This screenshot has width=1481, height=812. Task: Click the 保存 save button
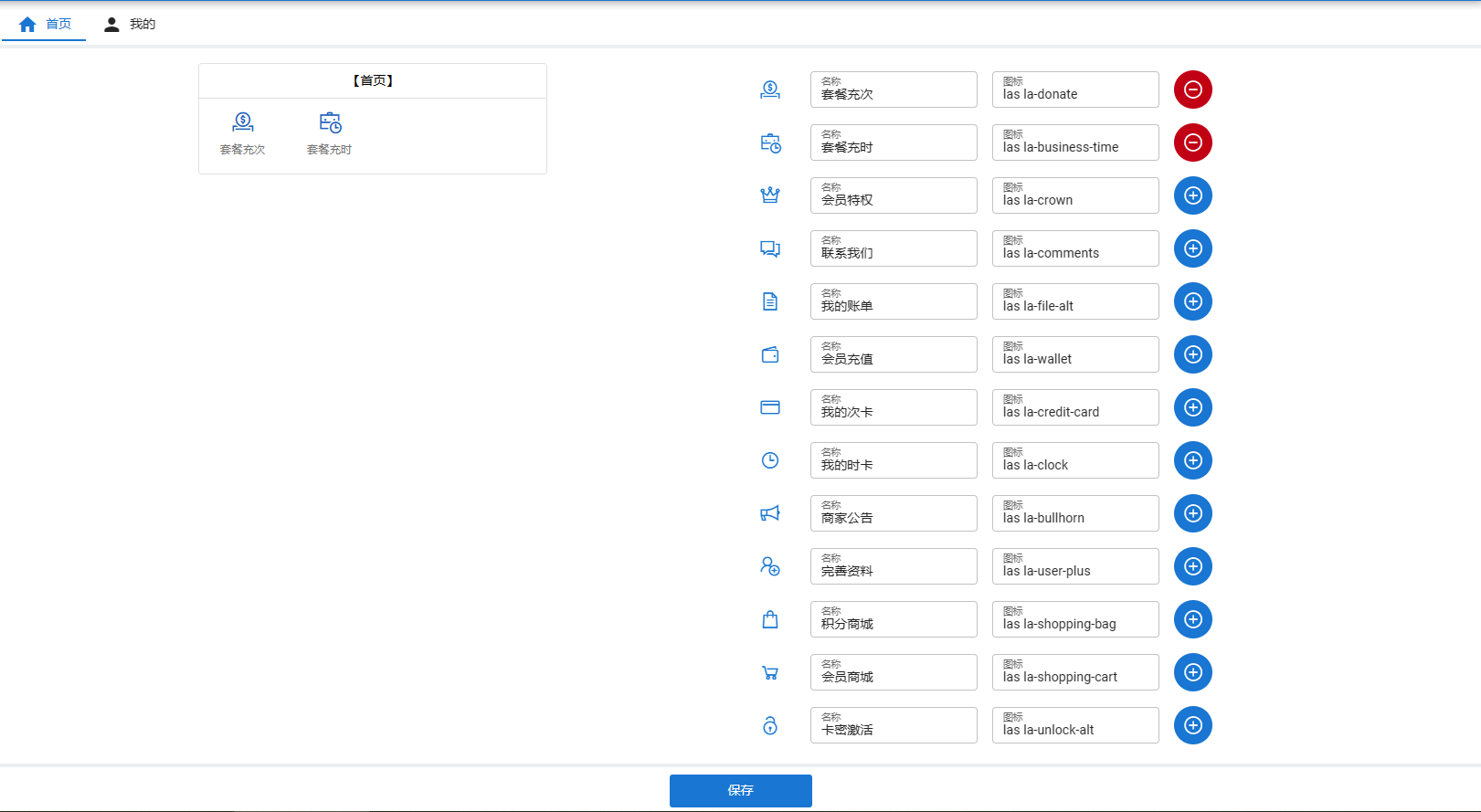(x=741, y=791)
